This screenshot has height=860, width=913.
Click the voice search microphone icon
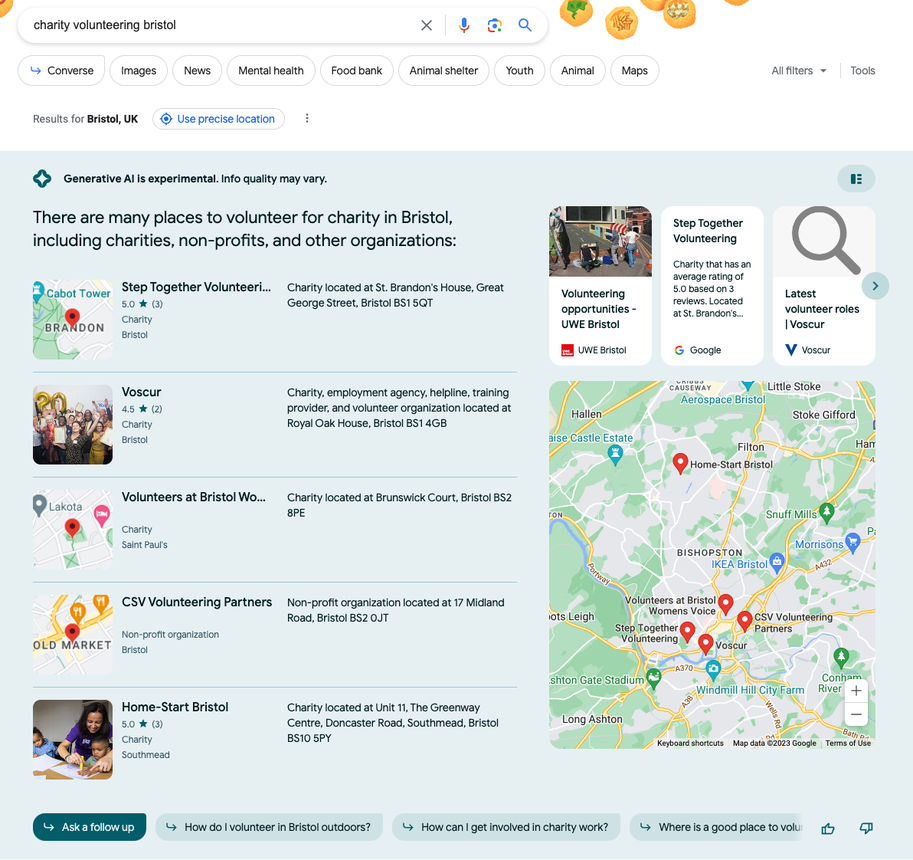click(x=464, y=25)
